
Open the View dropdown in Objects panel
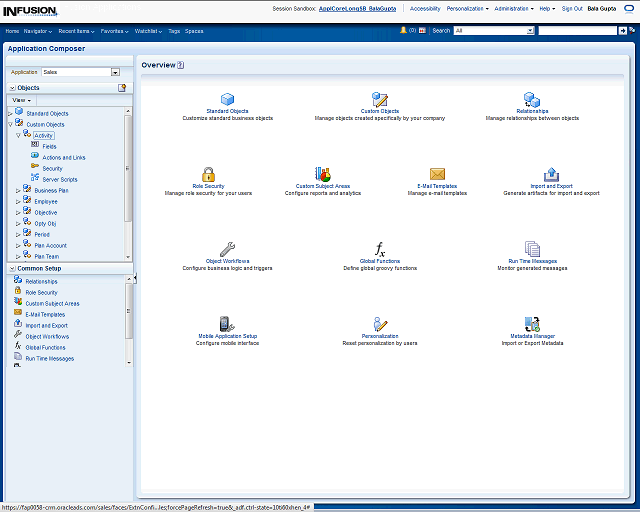21,100
